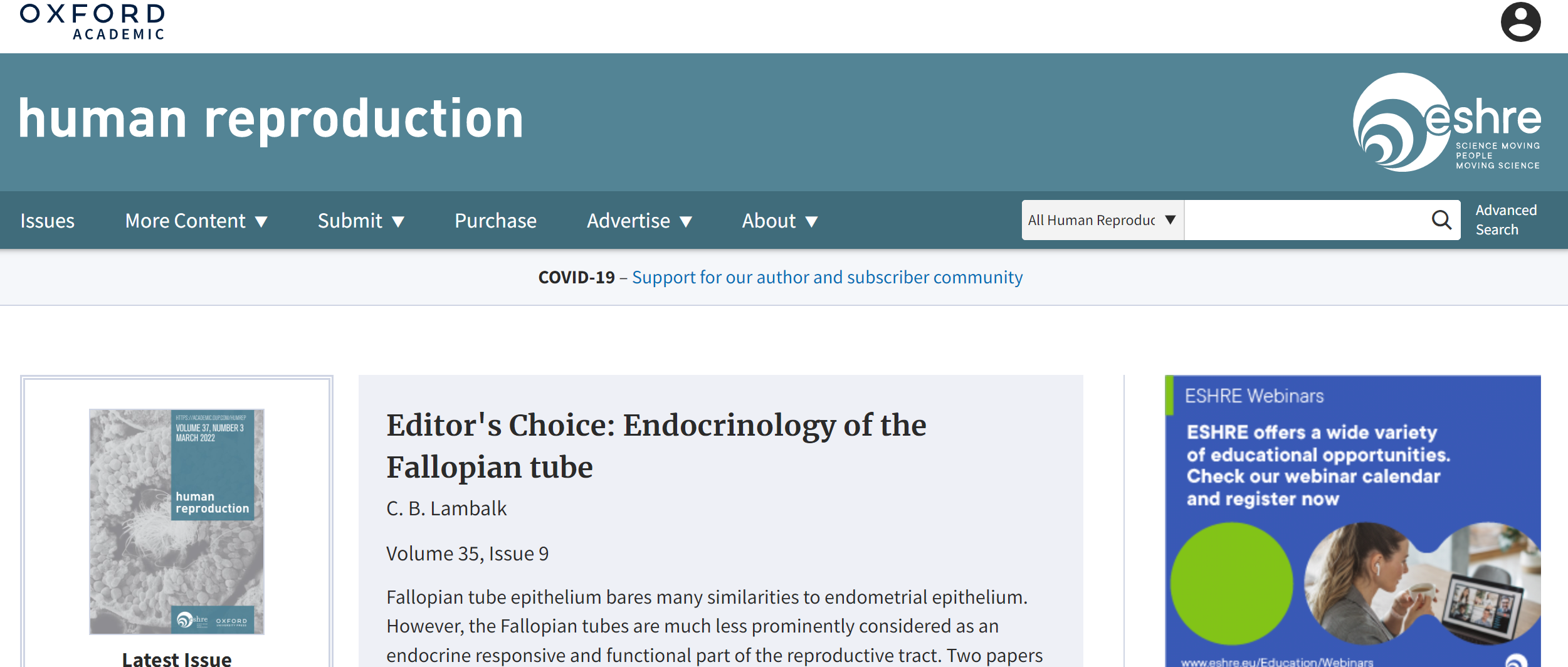Click the Volume 35, Issue 9 text
1568x667 pixels.
(x=467, y=554)
